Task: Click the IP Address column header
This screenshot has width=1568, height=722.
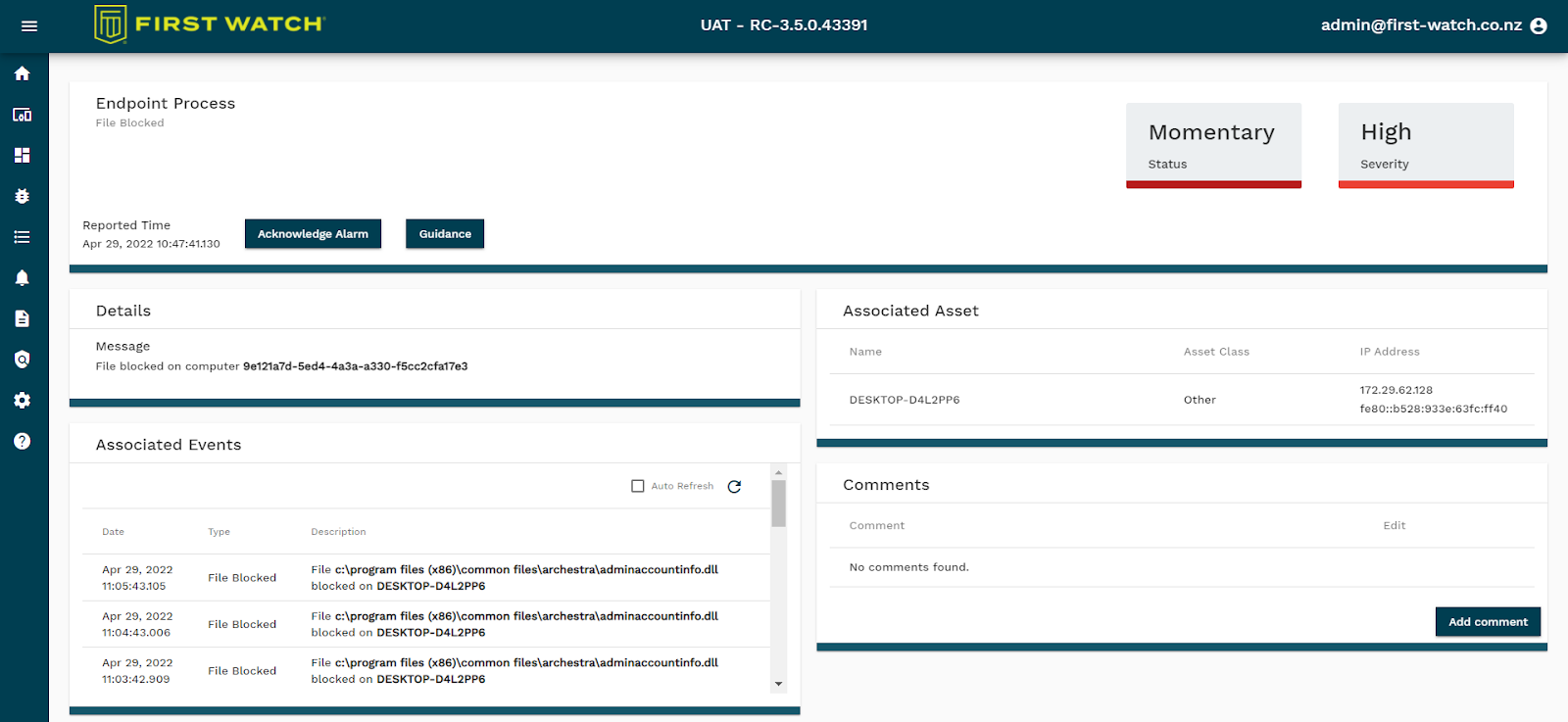Action: point(1390,352)
